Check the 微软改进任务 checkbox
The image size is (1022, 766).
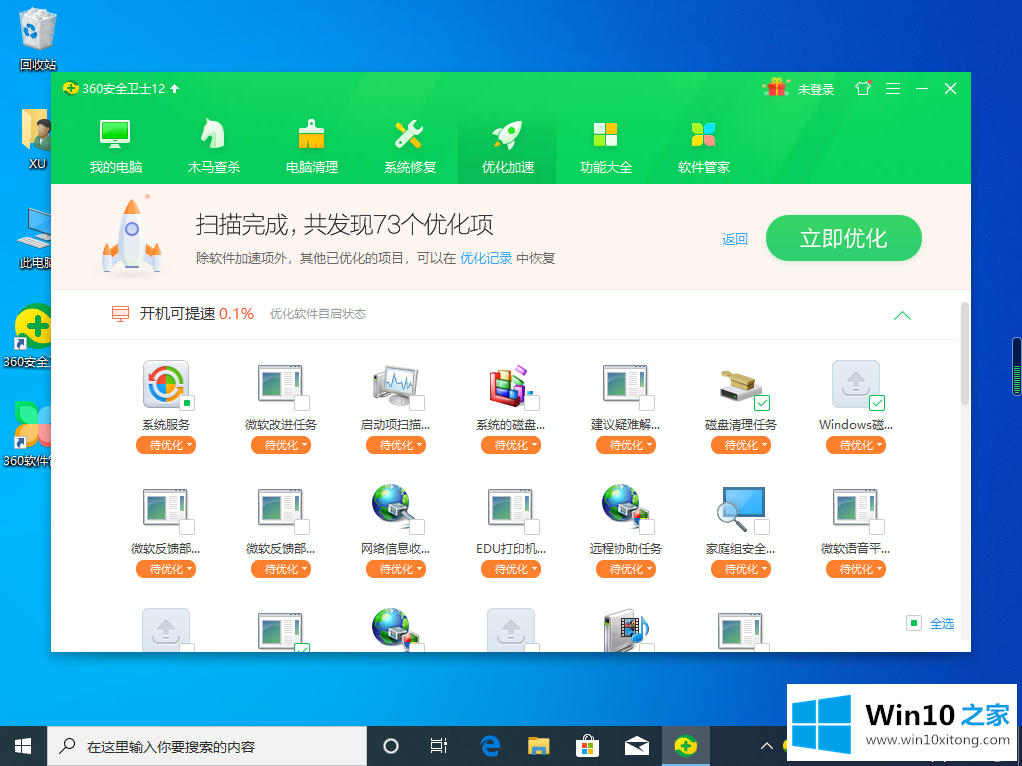click(x=302, y=402)
